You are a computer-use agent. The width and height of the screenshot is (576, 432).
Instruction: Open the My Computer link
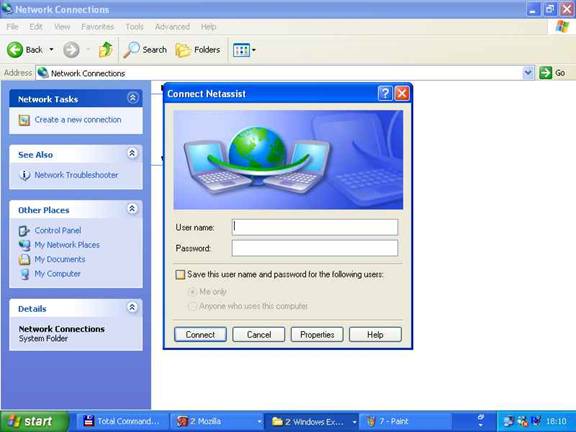pos(57,274)
